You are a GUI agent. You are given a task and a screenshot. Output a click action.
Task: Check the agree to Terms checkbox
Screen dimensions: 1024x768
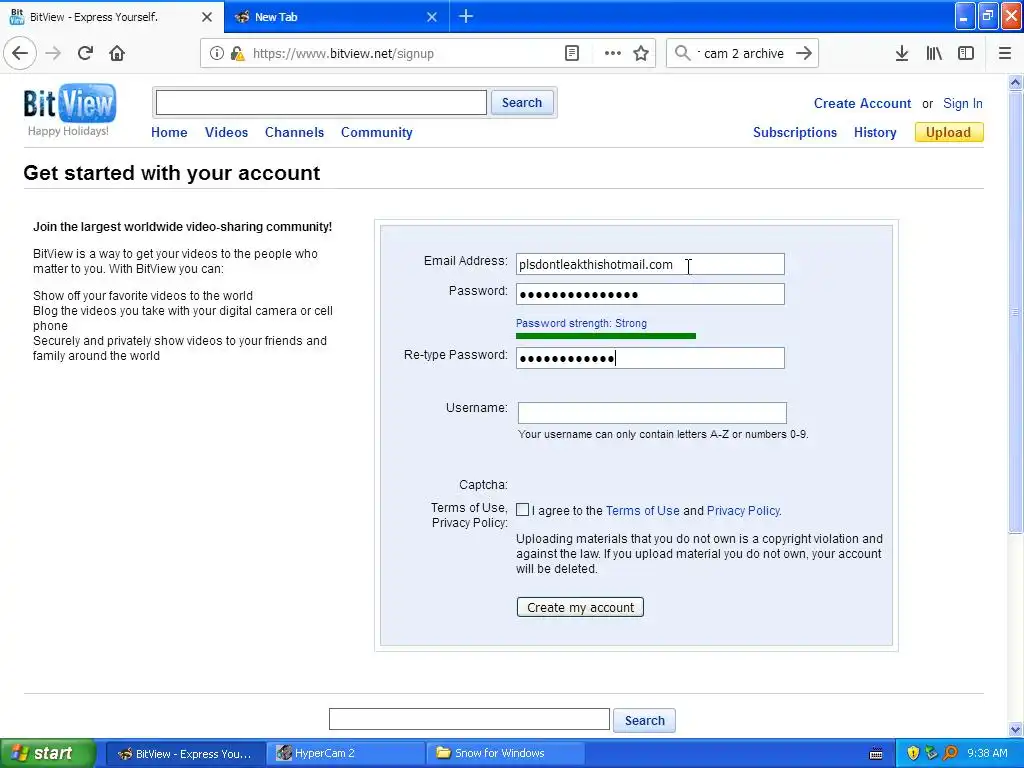(x=522, y=510)
